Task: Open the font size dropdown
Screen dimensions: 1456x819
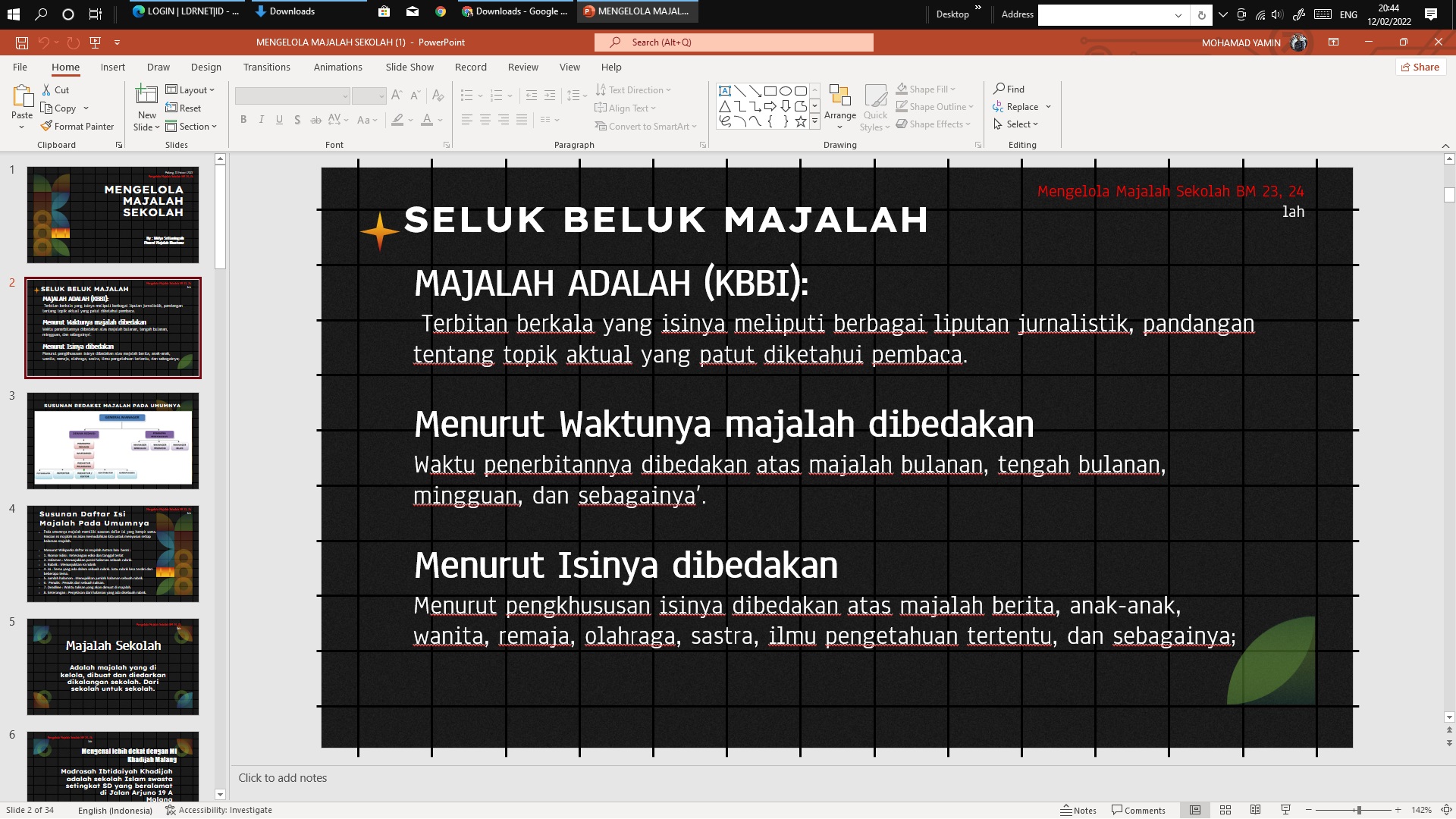Action: [381, 96]
